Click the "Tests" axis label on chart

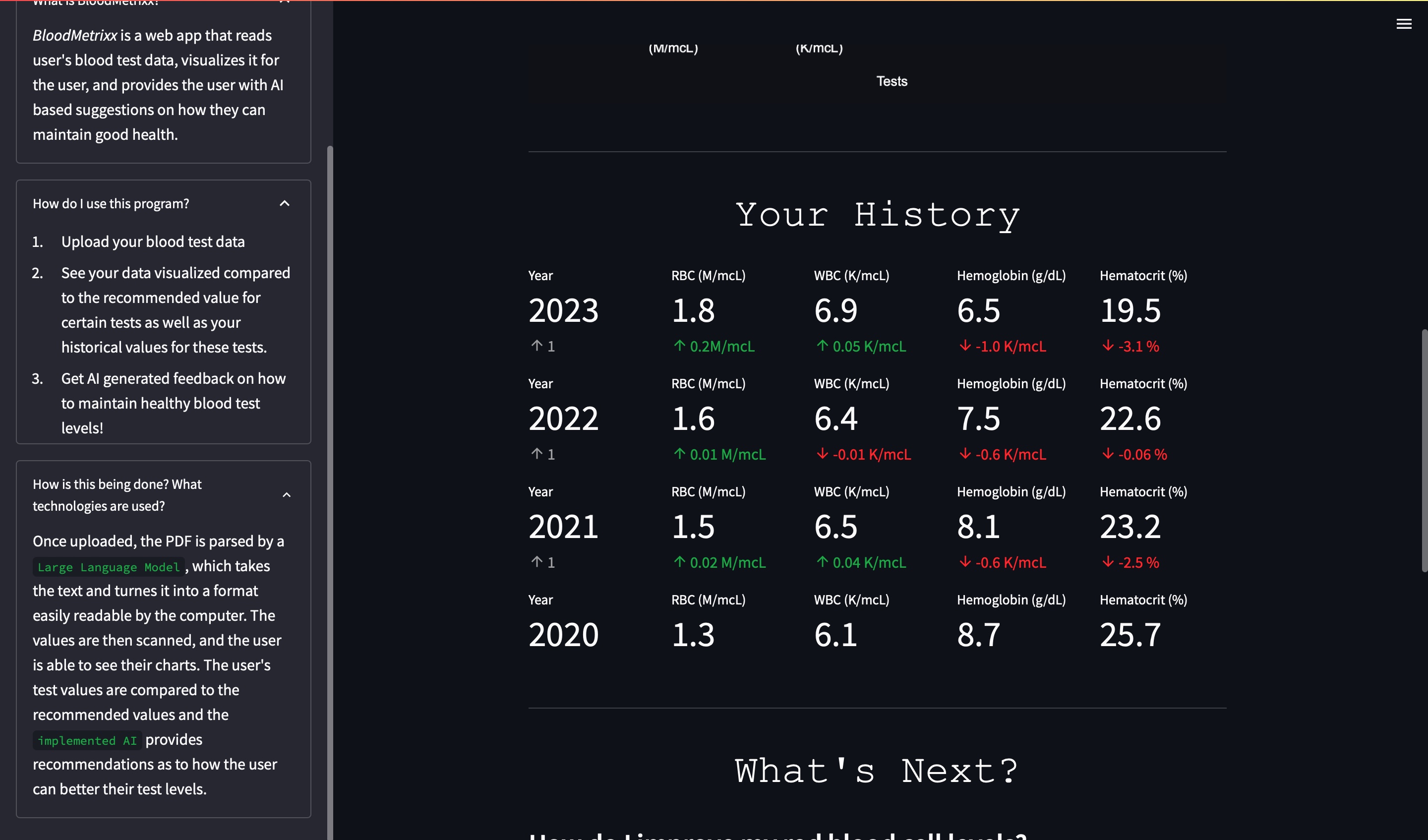(892, 81)
